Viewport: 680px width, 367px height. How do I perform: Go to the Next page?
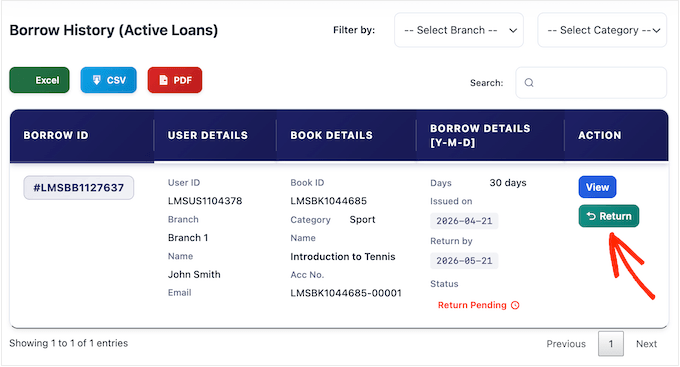point(646,344)
